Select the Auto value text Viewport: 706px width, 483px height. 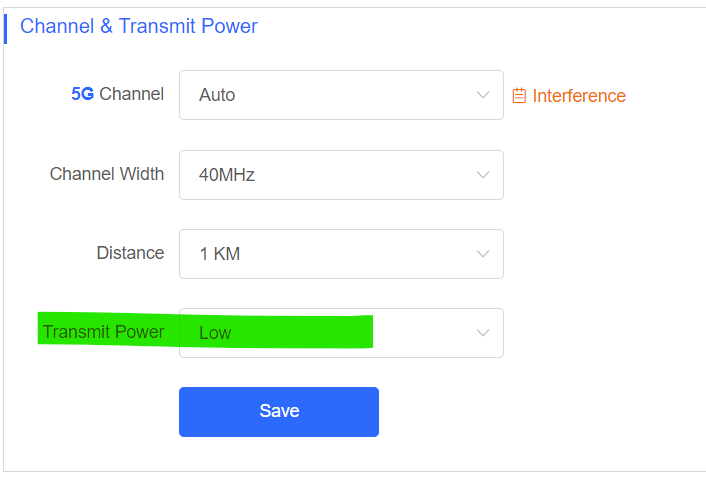pyautogui.click(x=217, y=95)
